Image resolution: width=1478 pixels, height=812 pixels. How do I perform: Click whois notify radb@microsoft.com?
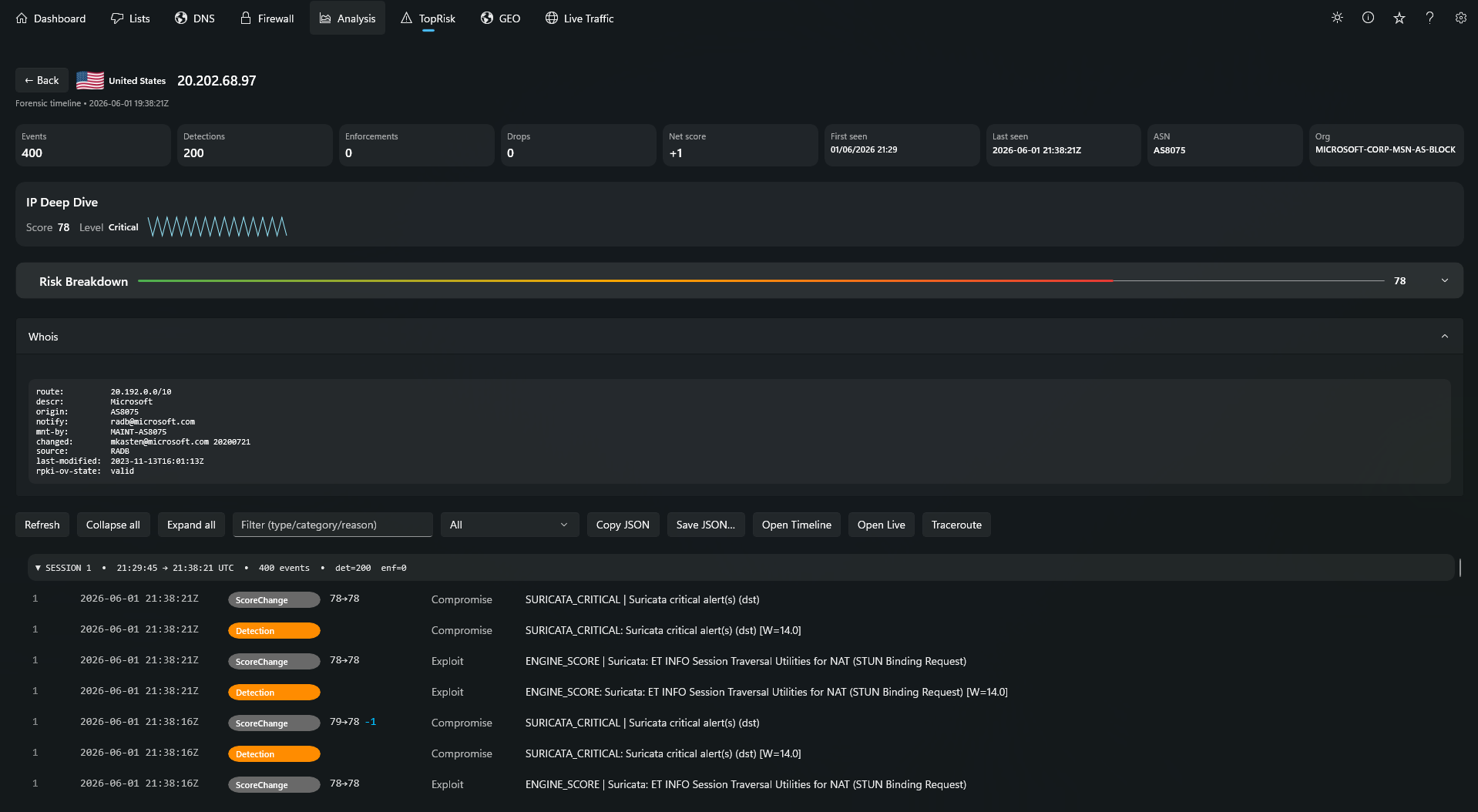[x=153, y=421]
